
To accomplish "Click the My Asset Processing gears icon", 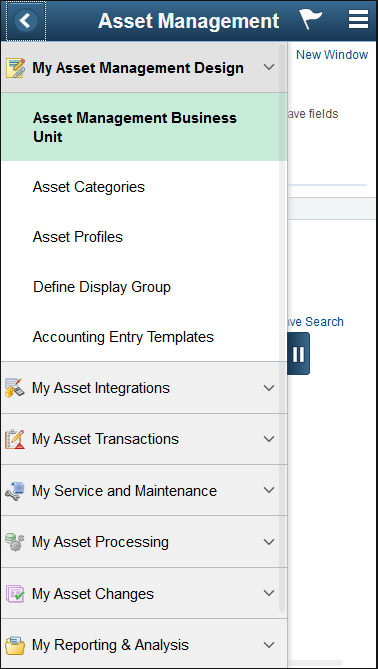I will point(15,542).
